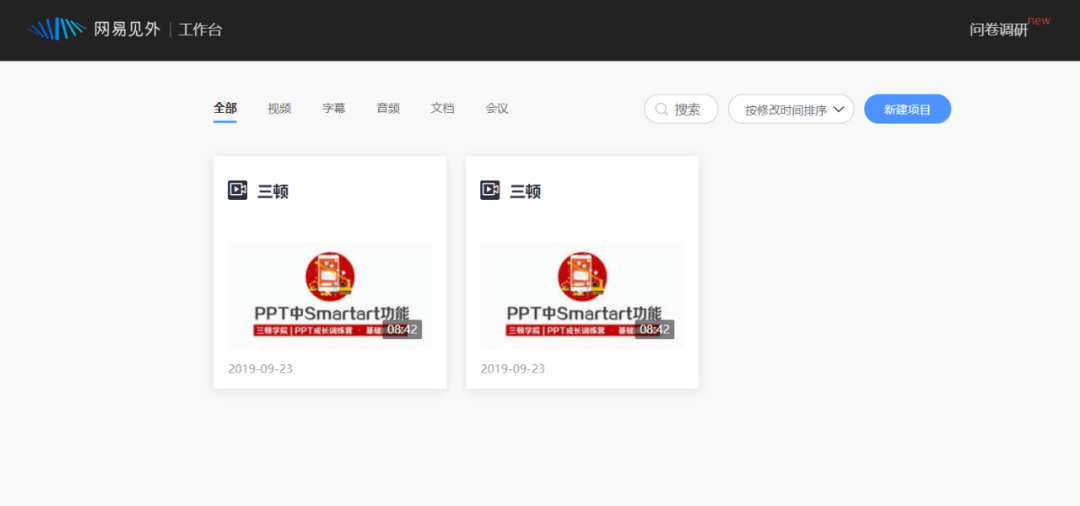Click the magnifier icon in the search box
1080x506 pixels.
click(x=661, y=109)
